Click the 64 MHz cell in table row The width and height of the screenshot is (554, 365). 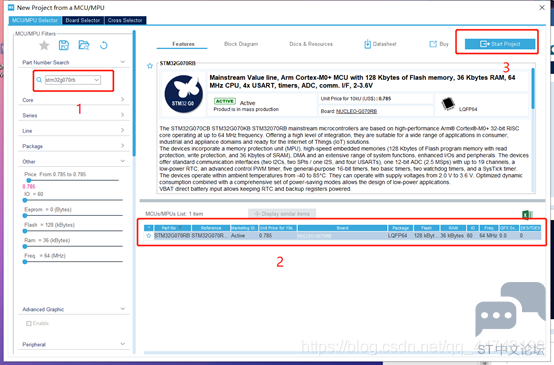point(488,236)
